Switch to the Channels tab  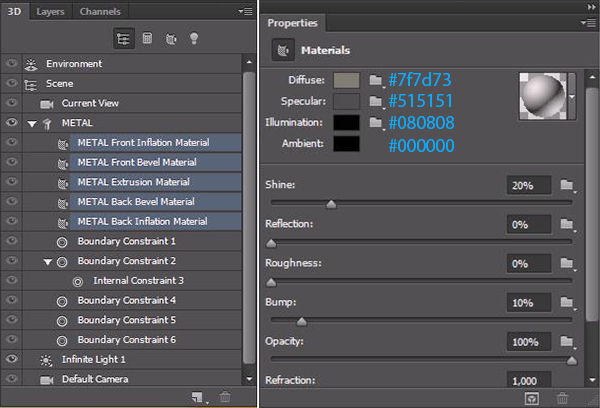point(100,12)
